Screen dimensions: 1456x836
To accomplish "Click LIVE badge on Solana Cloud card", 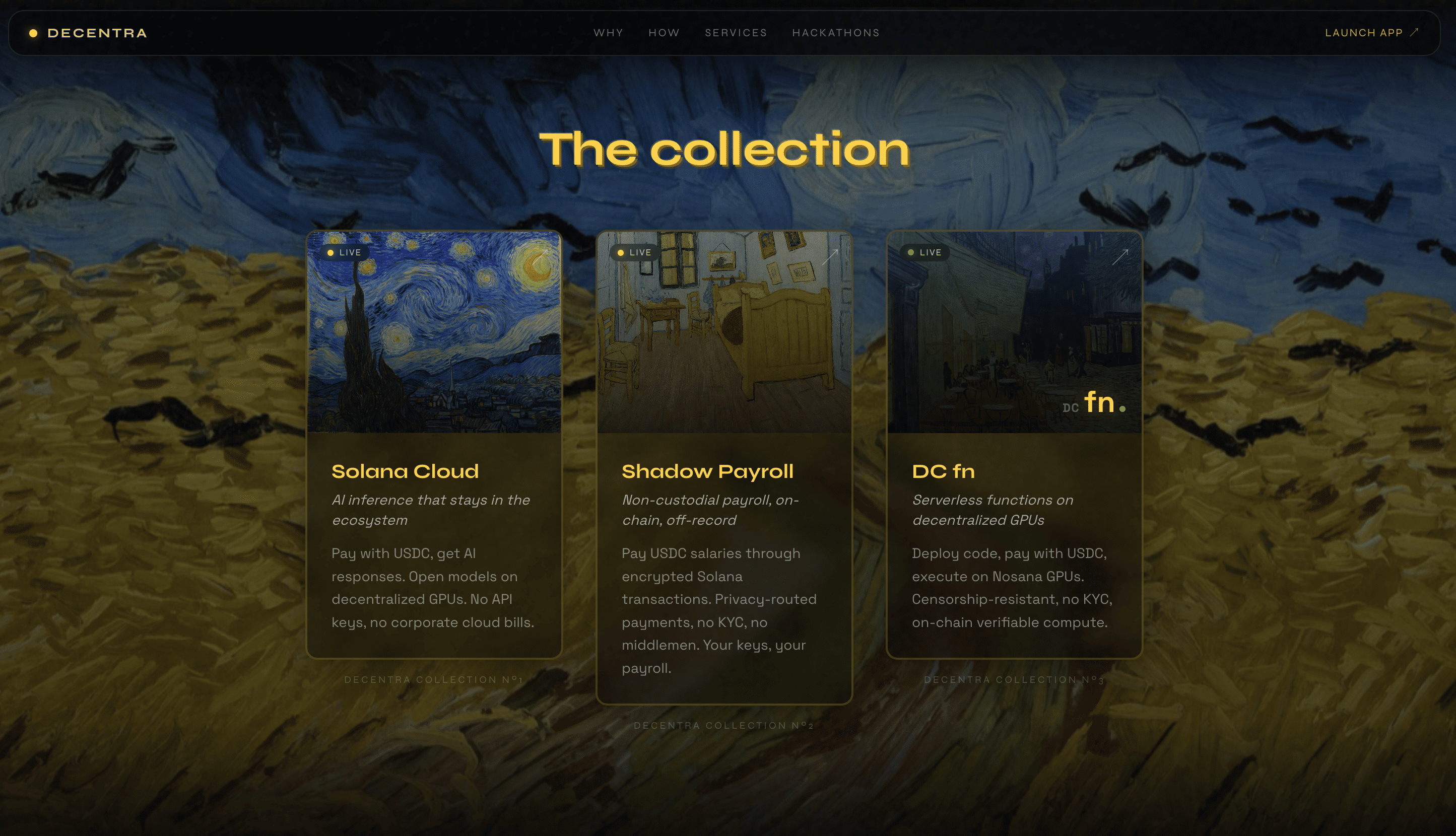I will (x=345, y=253).
